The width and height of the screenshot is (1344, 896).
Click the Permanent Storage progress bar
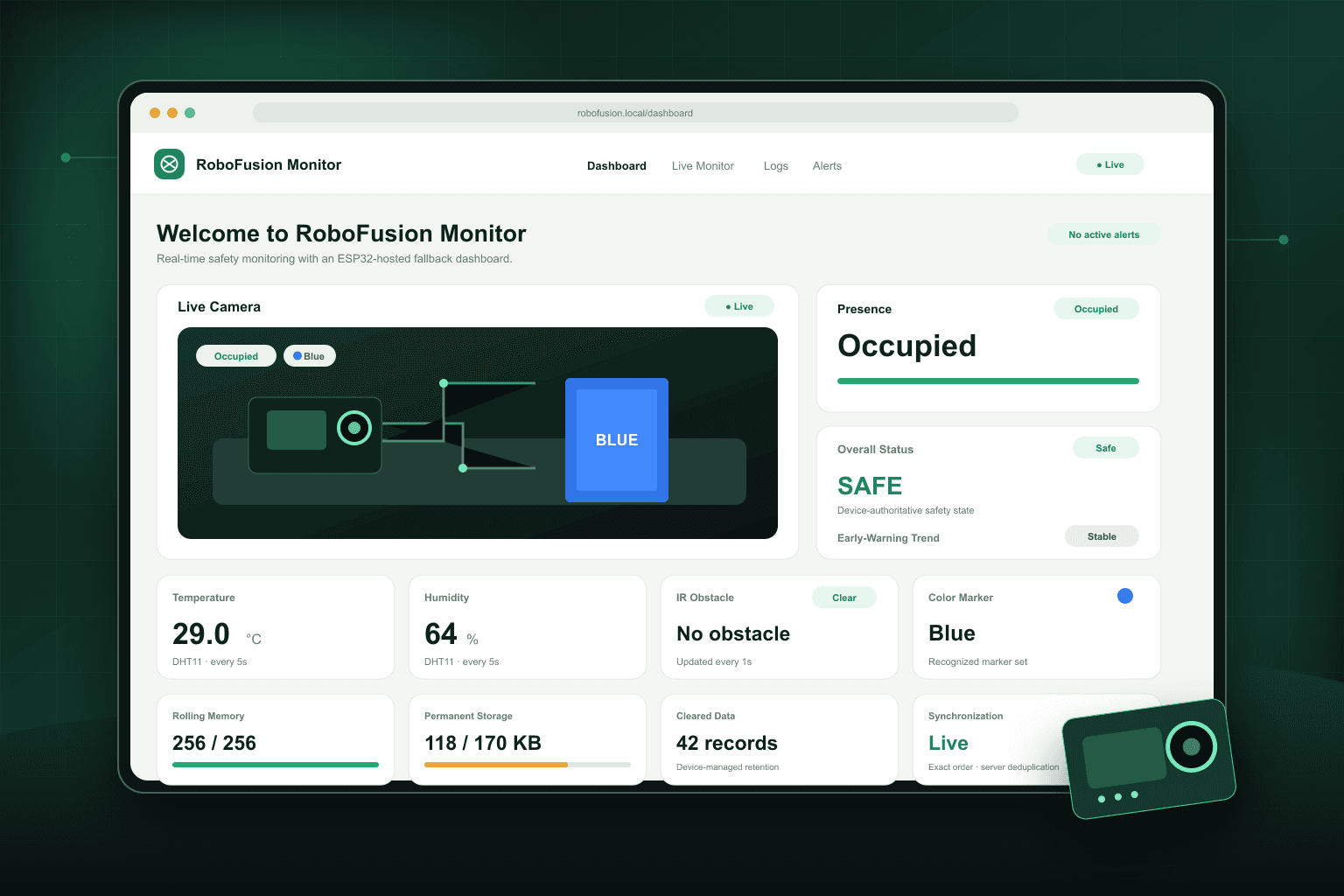528,765
